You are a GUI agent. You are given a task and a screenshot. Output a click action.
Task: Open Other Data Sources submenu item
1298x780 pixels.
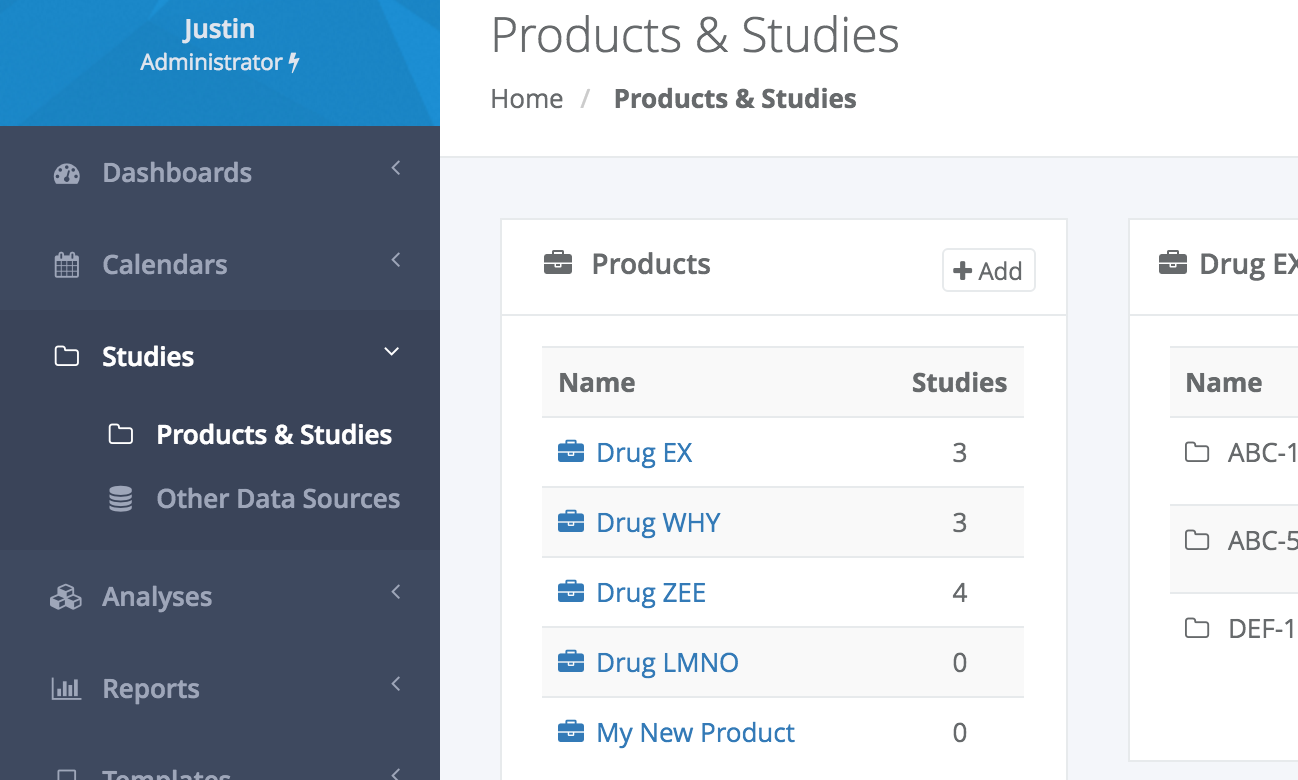(x=278, y=499)
